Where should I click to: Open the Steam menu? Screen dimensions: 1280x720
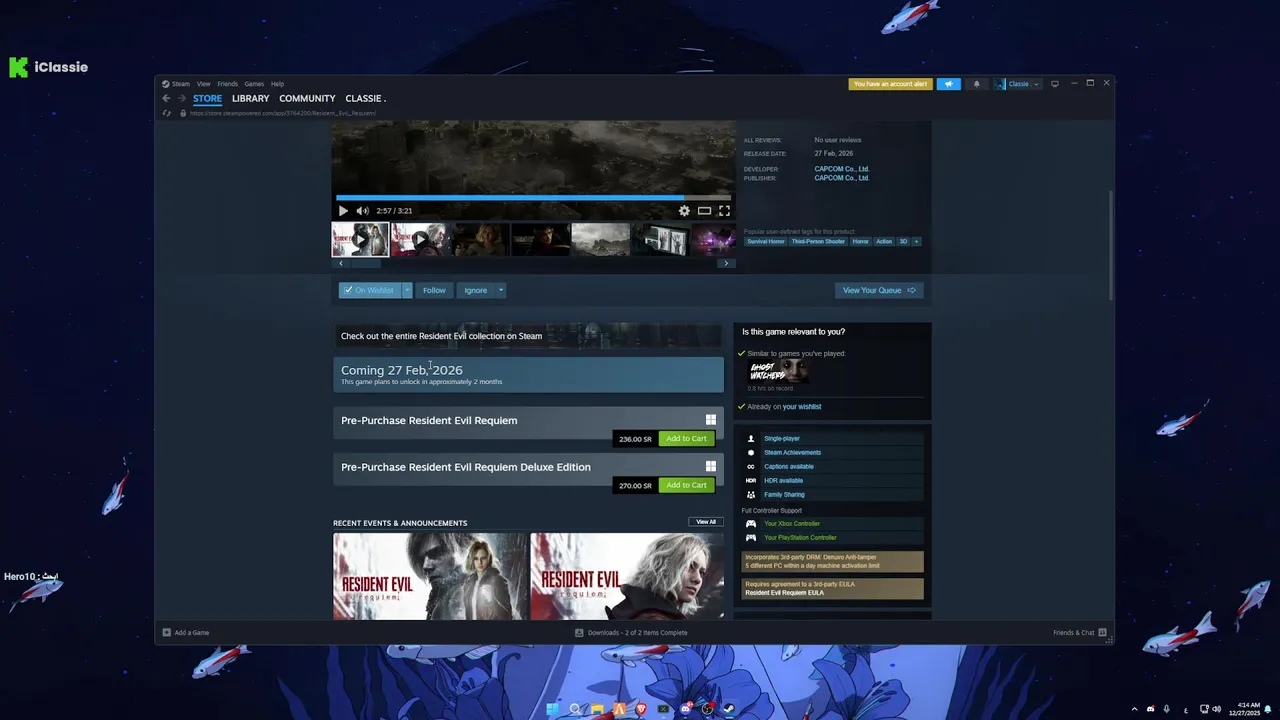point(176,84)
